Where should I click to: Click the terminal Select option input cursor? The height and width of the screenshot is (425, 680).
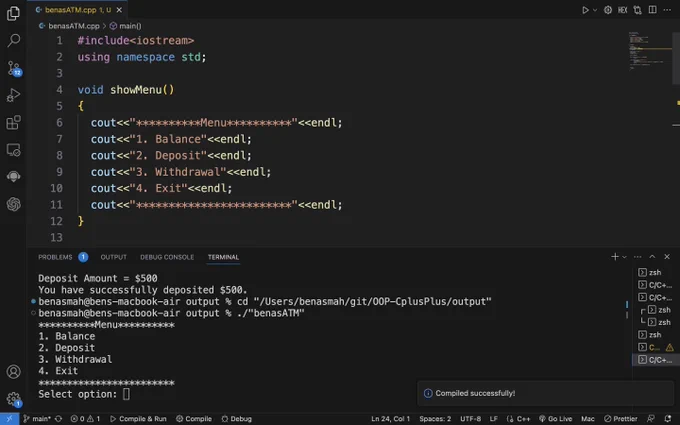[126, 394]
